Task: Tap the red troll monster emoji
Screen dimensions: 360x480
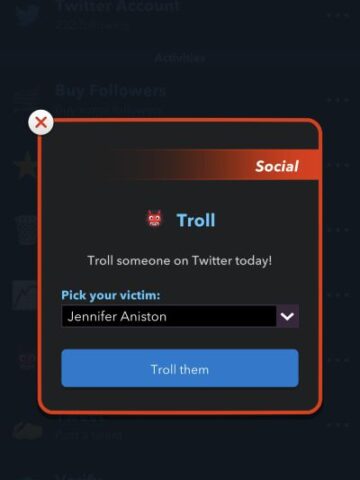Action: [154, 219]
